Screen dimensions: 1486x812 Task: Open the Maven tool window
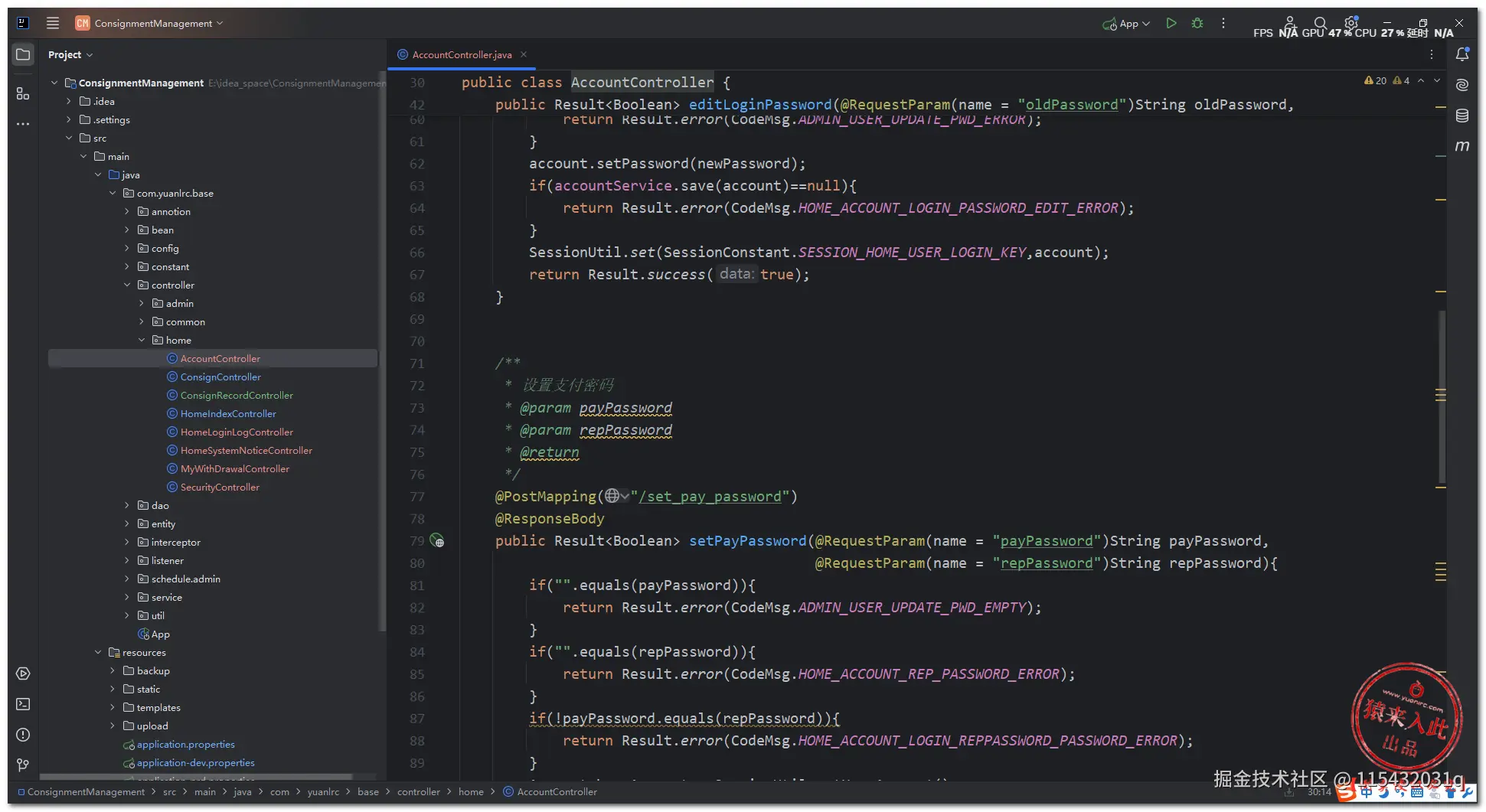(x=1462, y=146)
